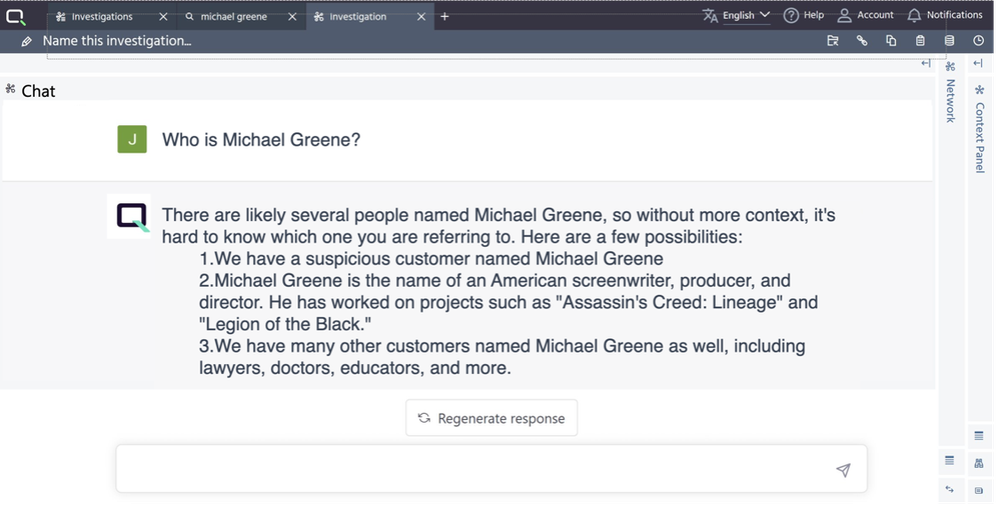Viewport: 998px width, 507px height.
Task: Click the chat message input field
Action: tap(470, 469)
